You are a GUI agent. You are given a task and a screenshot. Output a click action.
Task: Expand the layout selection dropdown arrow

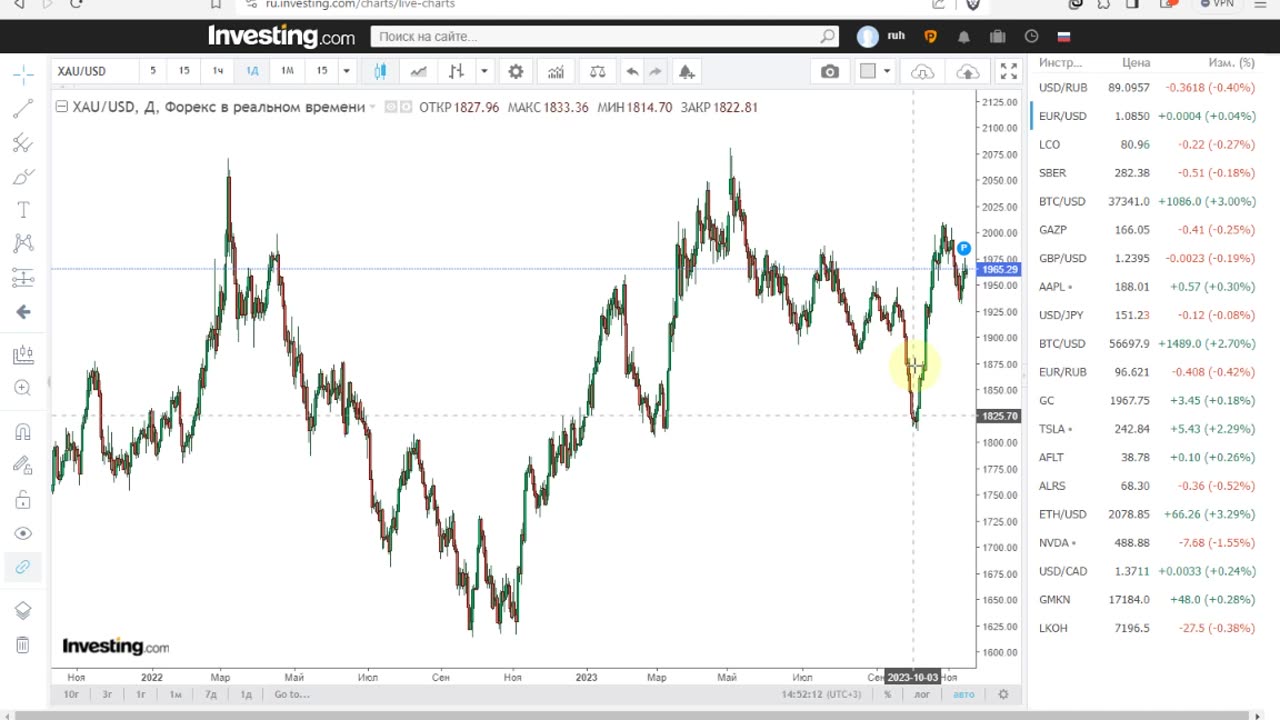[887, 71]
